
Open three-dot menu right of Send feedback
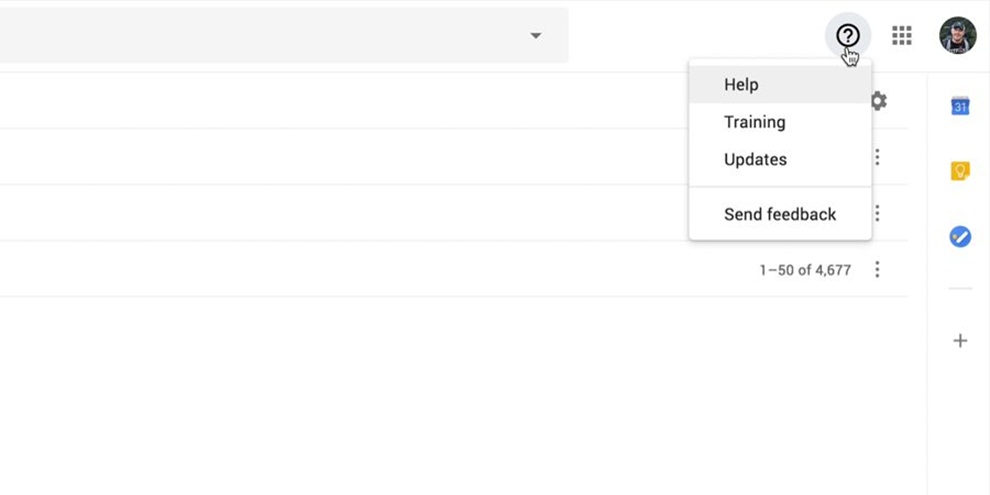coord(877,213)
